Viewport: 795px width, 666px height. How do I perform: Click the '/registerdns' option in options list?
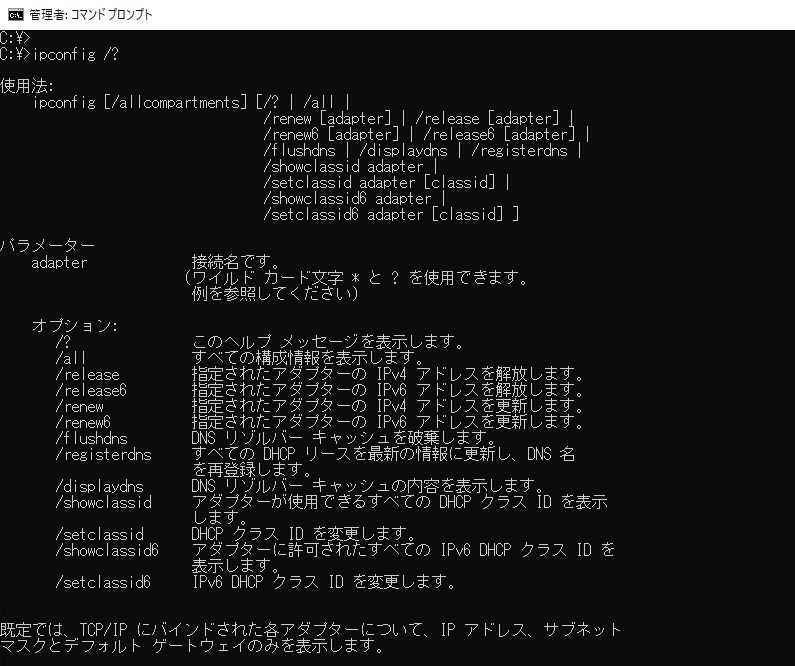(103, 455)
